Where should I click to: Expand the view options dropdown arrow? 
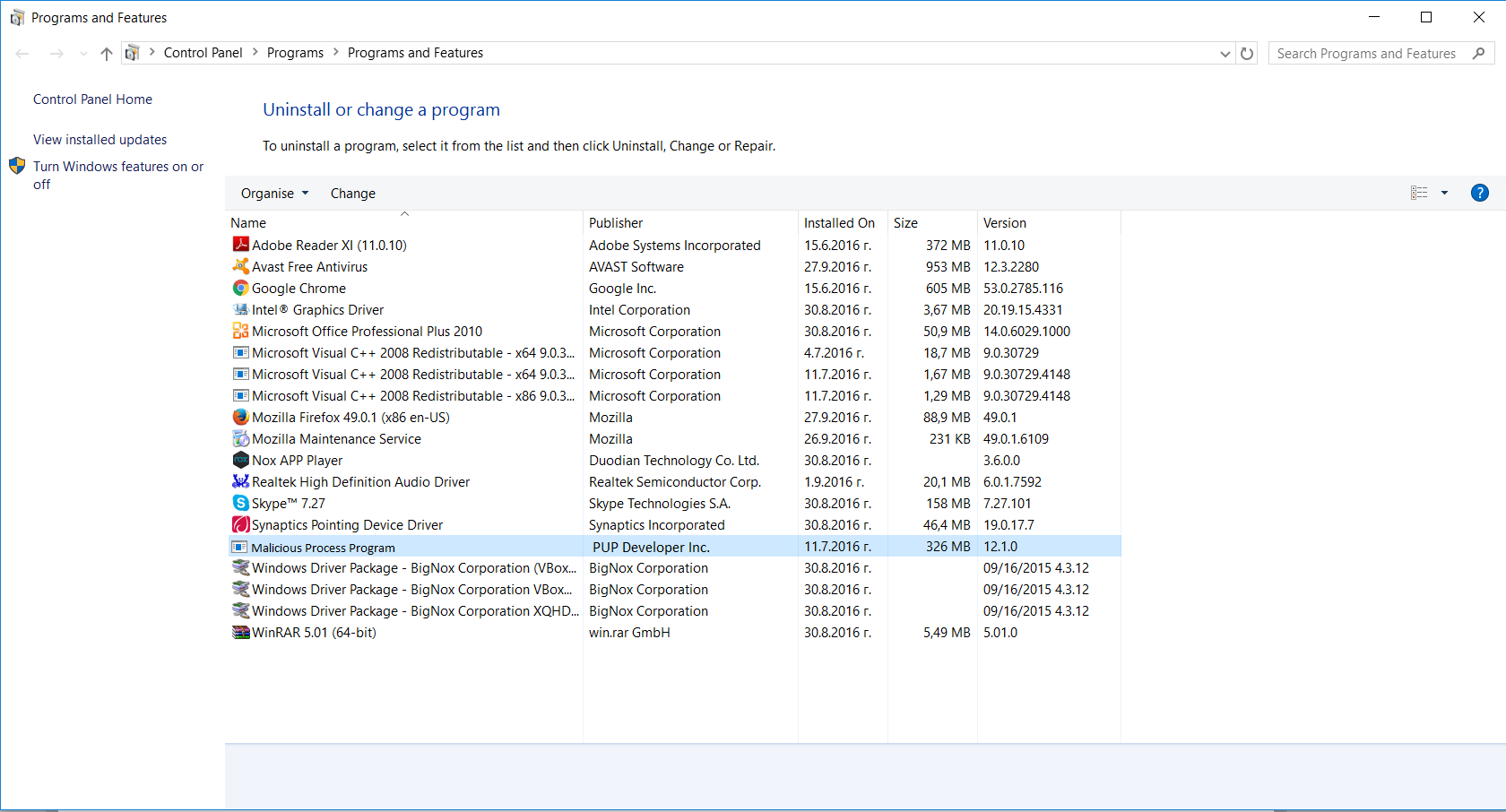pyautogui.click(x=1444, y=193)
